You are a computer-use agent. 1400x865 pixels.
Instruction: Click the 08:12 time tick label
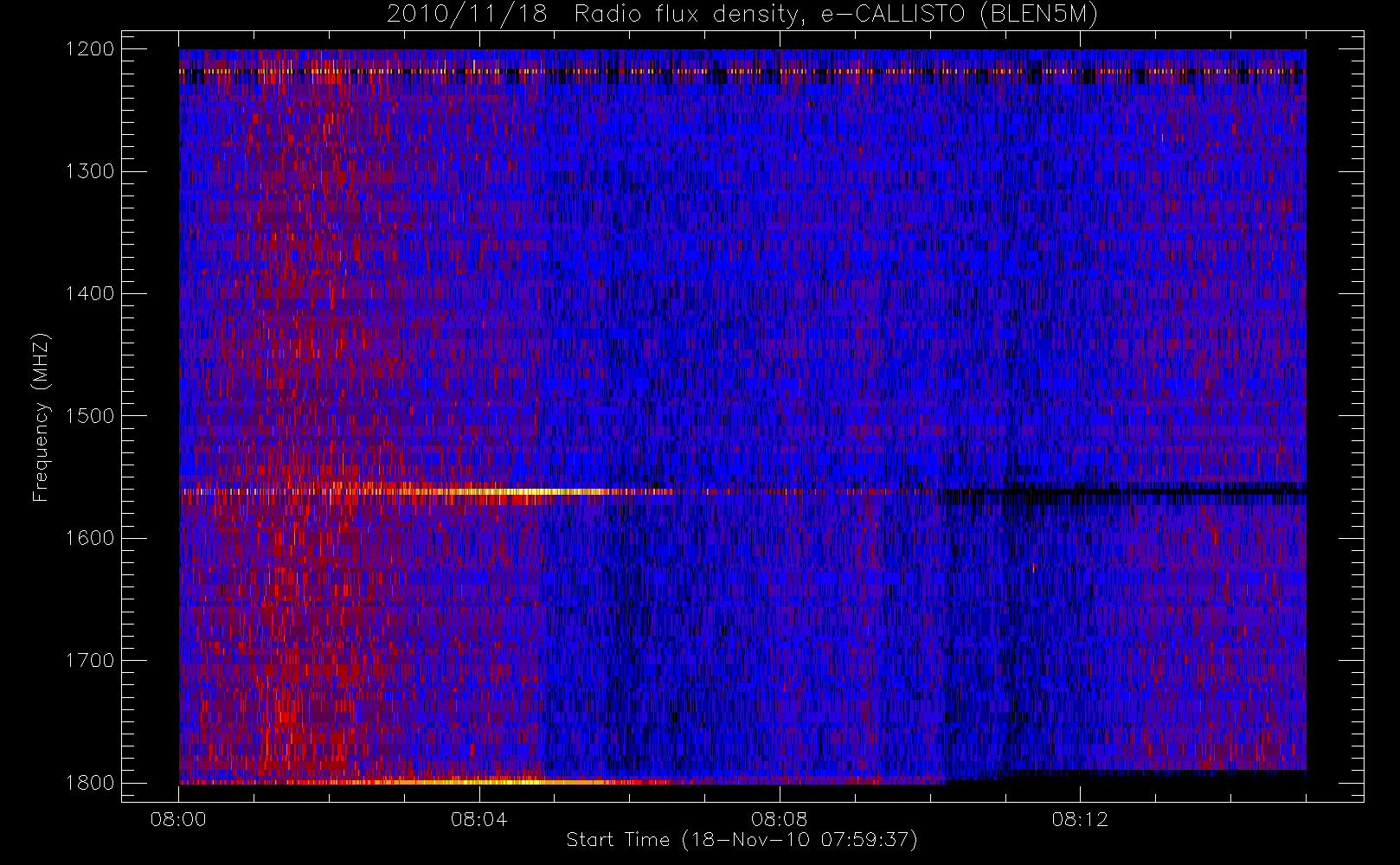[1080, 819]
